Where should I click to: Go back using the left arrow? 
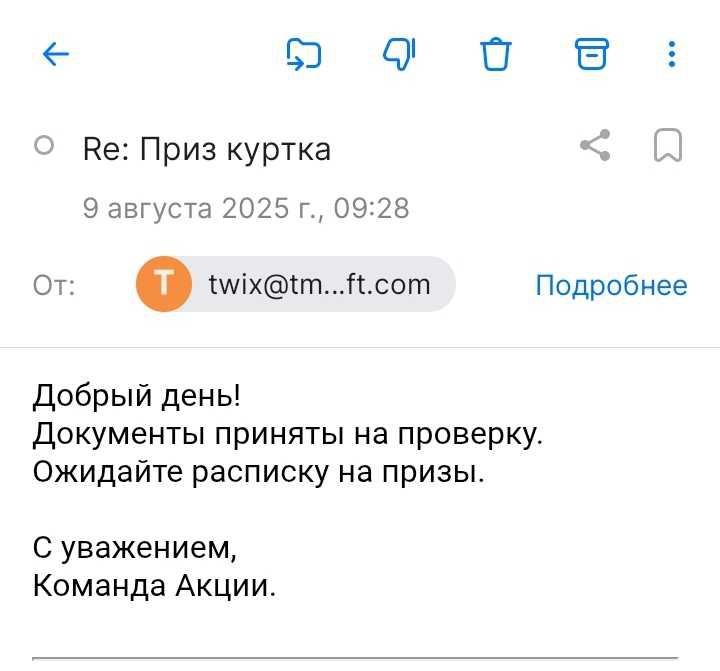pos(57,54)
